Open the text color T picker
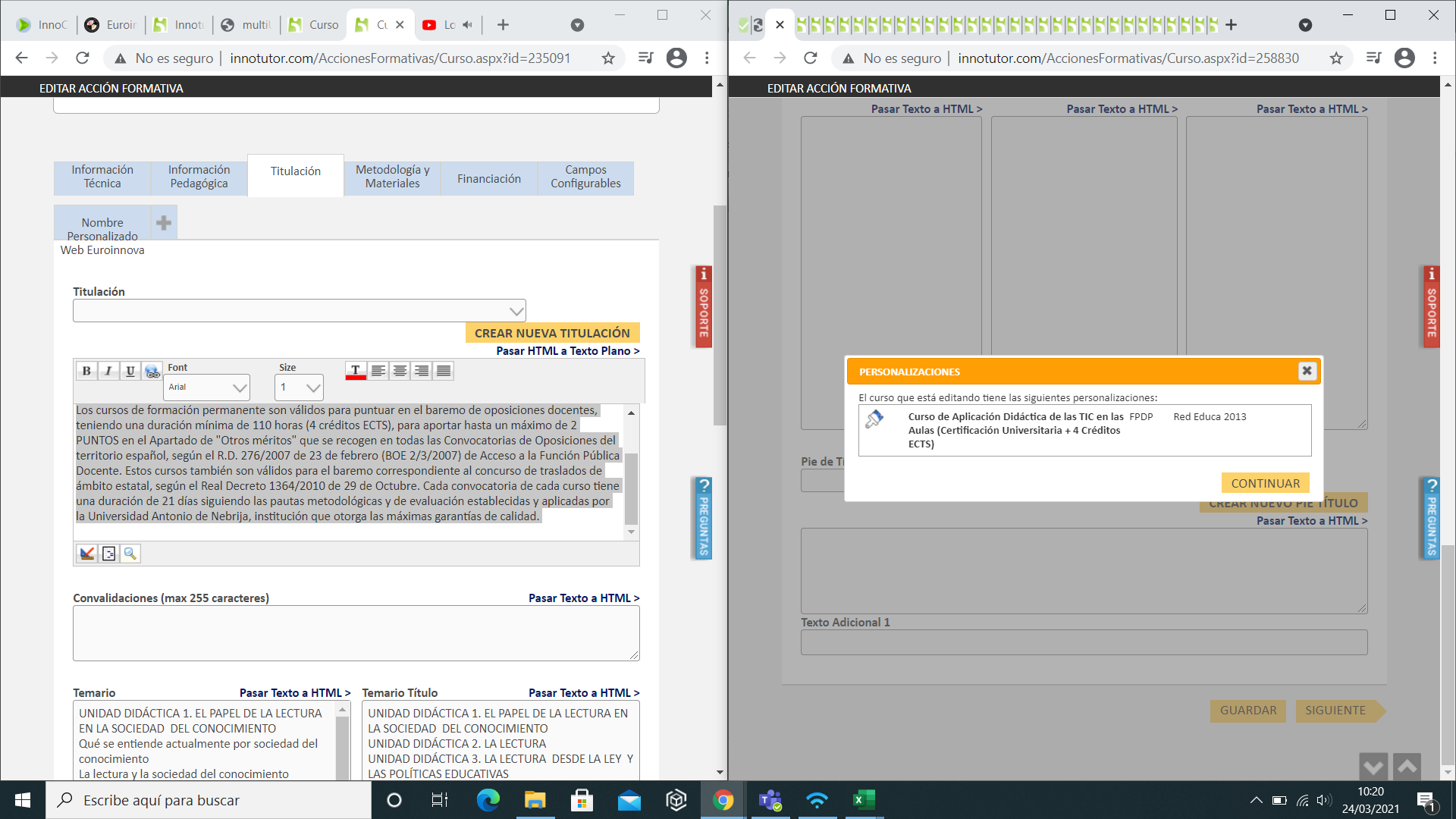 coord(356,371)
